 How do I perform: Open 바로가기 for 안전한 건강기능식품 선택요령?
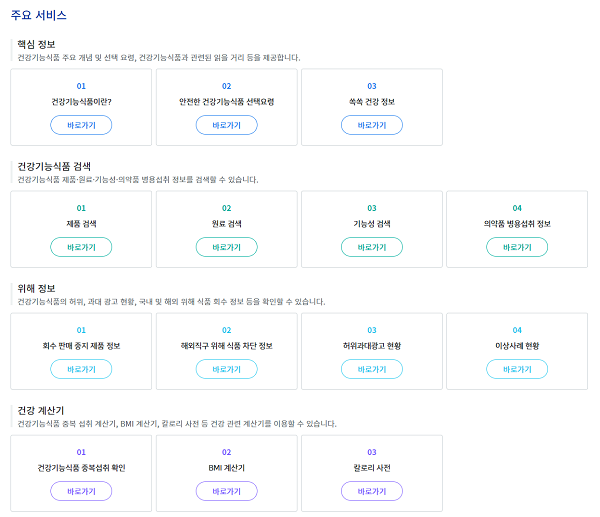point(227,125)
